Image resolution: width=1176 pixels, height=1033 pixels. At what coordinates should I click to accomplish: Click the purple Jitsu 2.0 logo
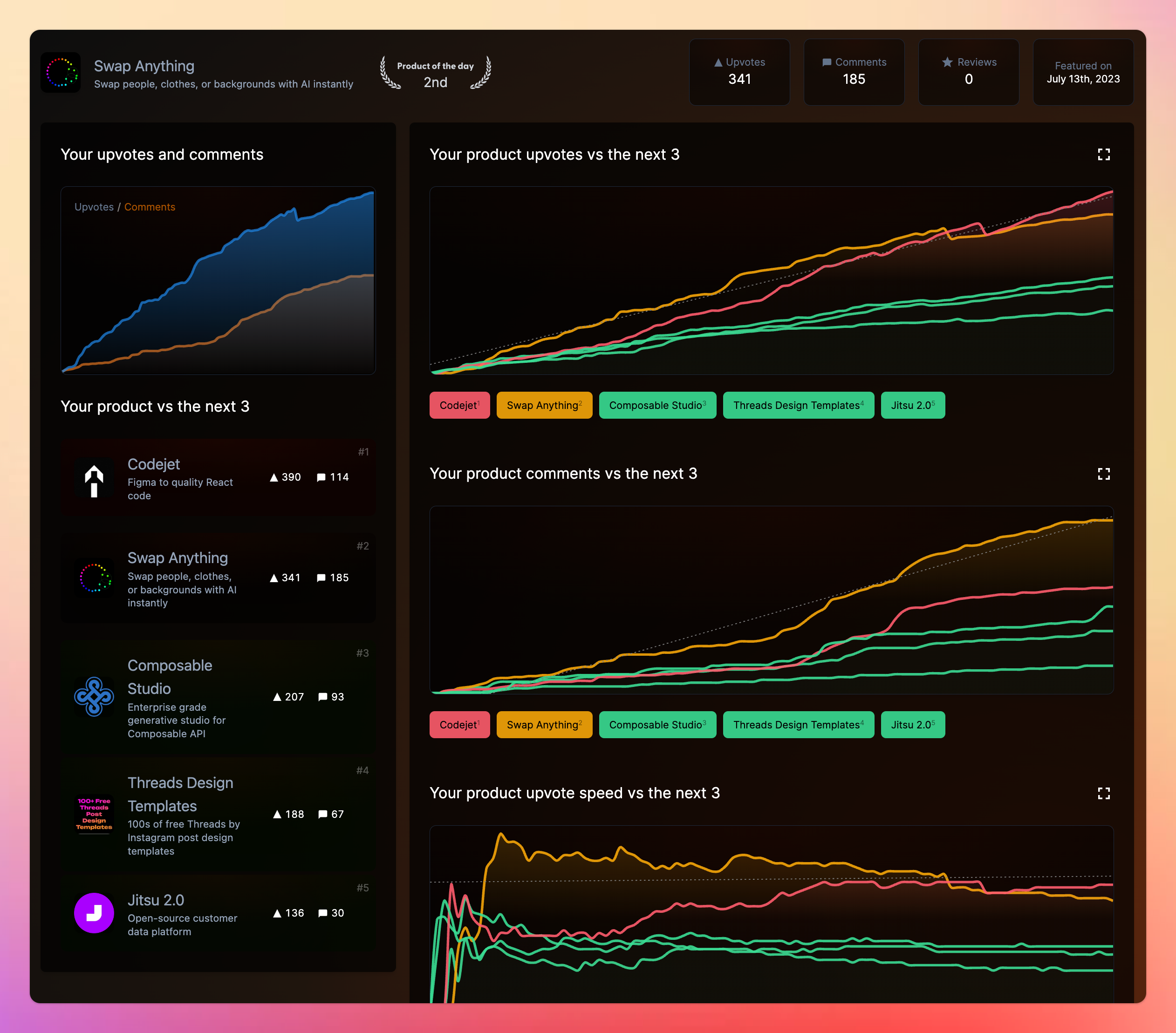[x=95, y=913]
